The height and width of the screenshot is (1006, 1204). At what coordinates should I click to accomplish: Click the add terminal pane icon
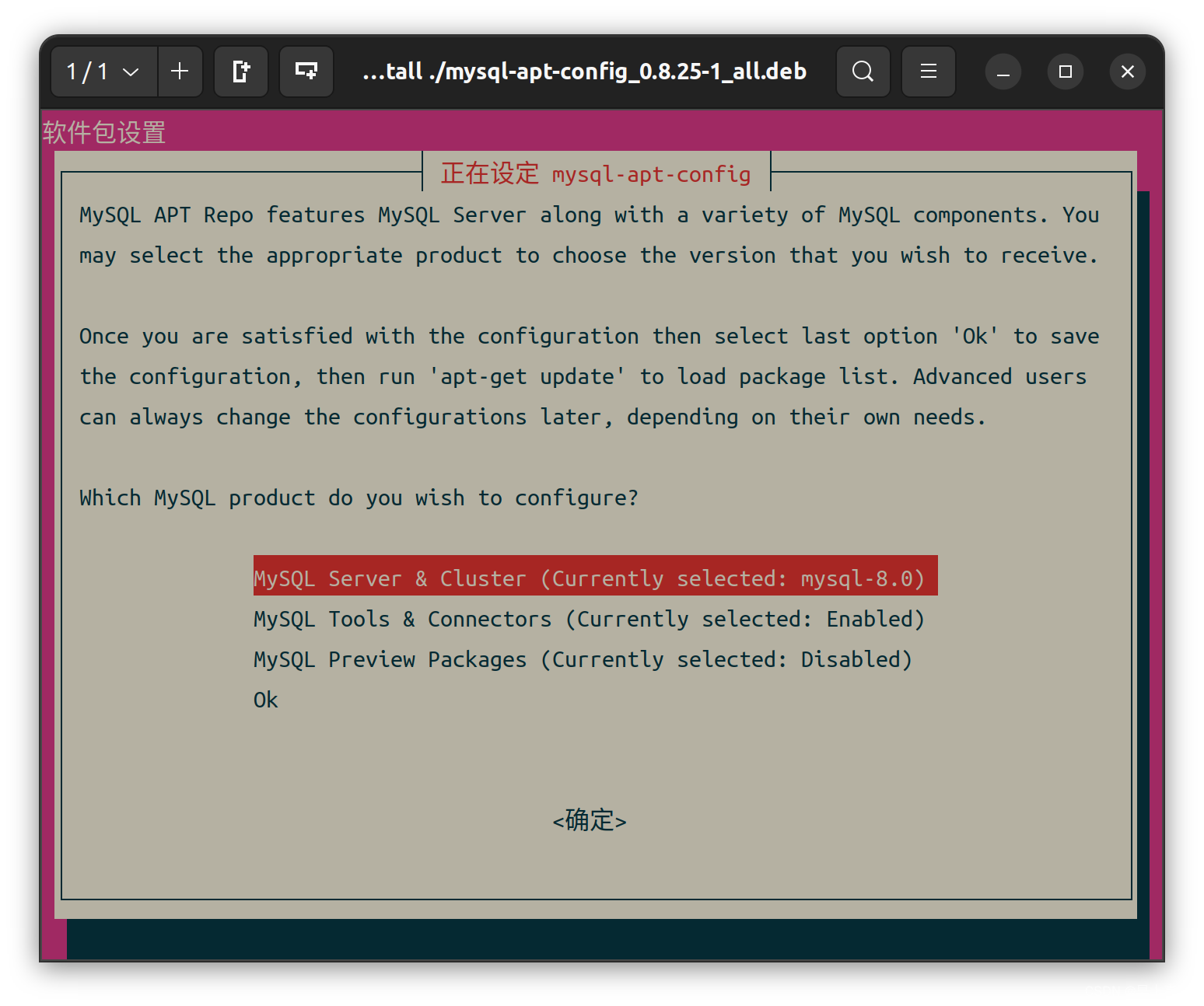click(x=306, y=72)
